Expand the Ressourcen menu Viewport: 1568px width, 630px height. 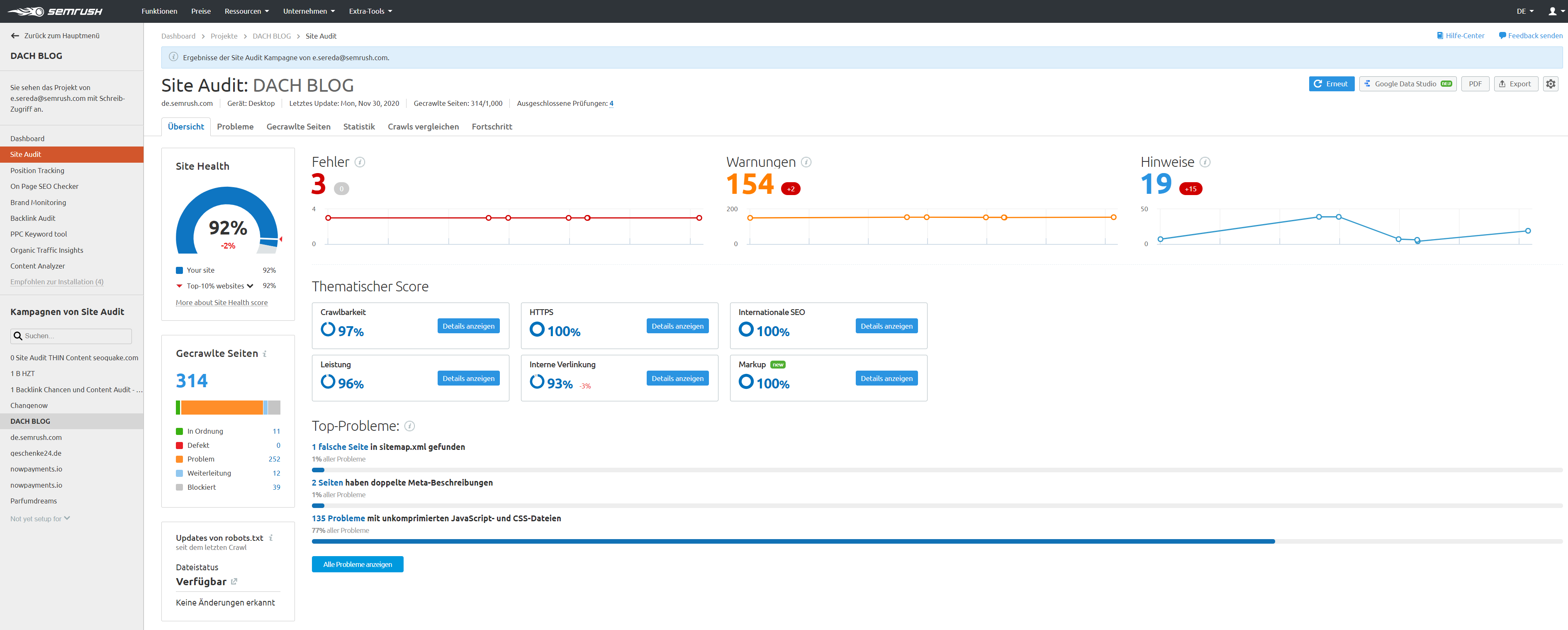(246, 12)
